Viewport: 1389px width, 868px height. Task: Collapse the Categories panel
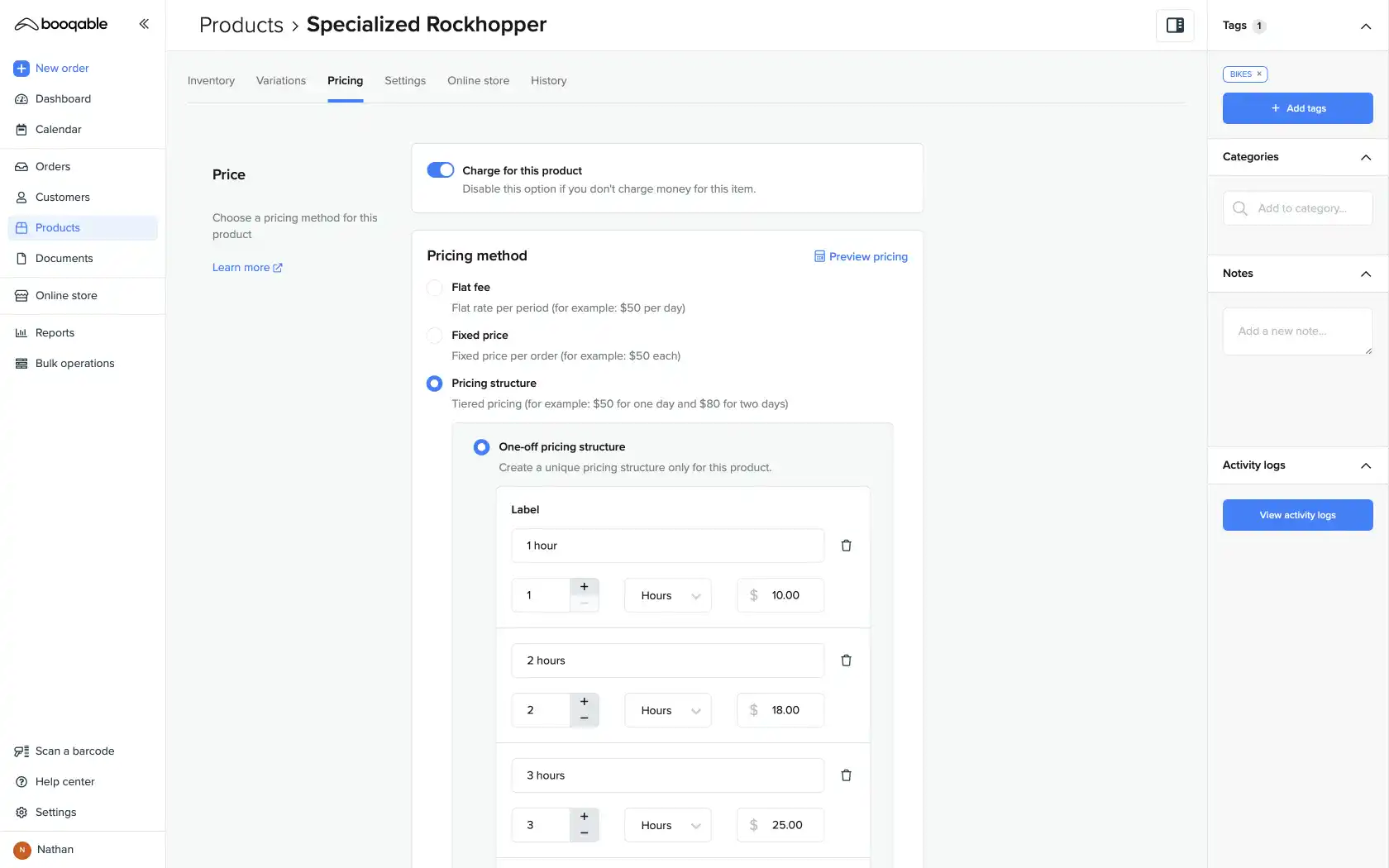[1366, 157]
